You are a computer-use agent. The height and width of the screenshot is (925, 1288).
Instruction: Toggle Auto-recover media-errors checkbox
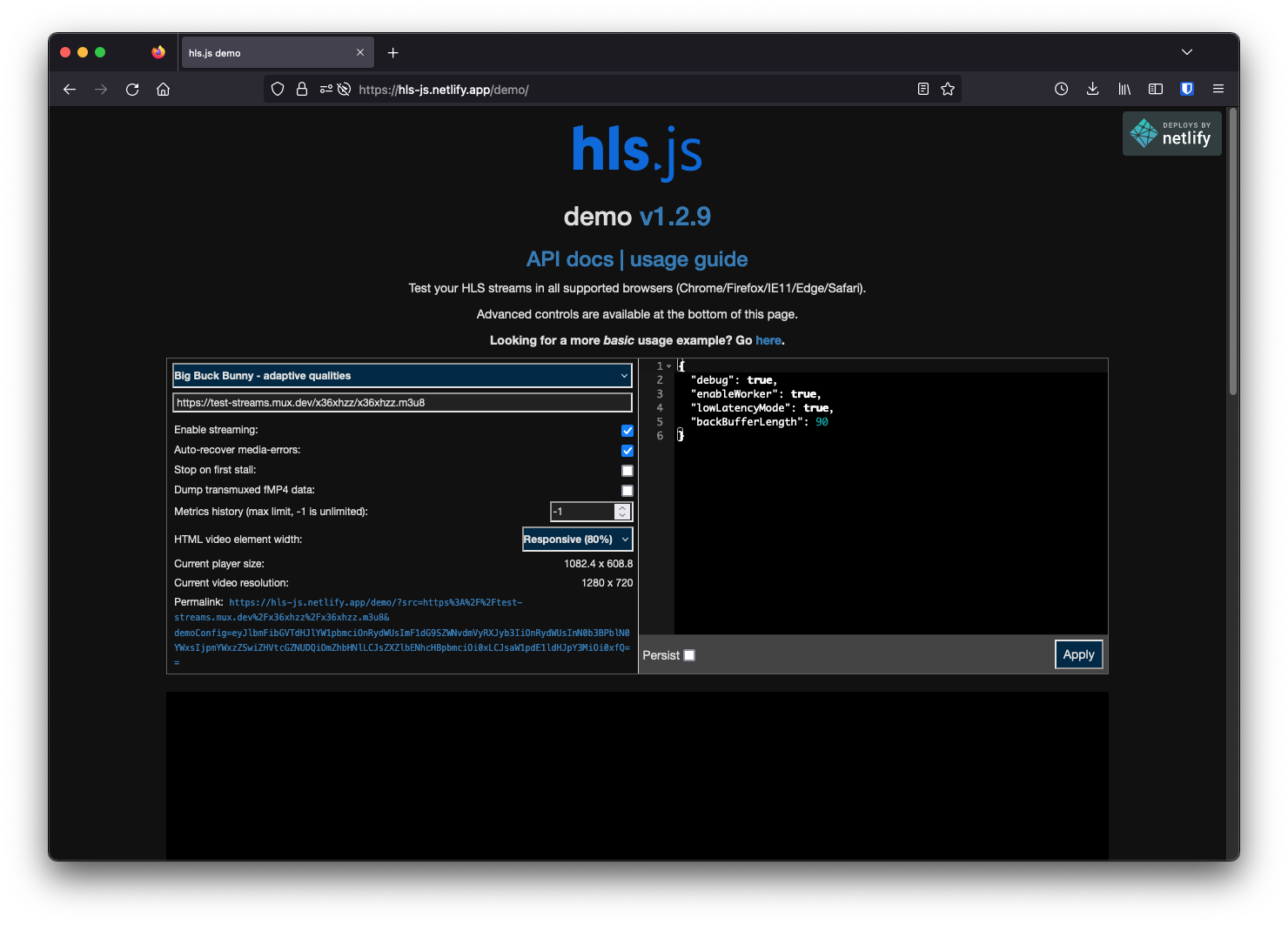tap(627, 451)
